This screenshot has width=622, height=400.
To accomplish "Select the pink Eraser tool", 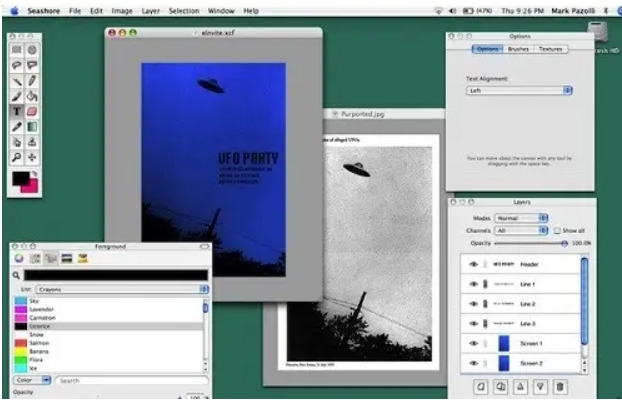I will pos(32,112).
